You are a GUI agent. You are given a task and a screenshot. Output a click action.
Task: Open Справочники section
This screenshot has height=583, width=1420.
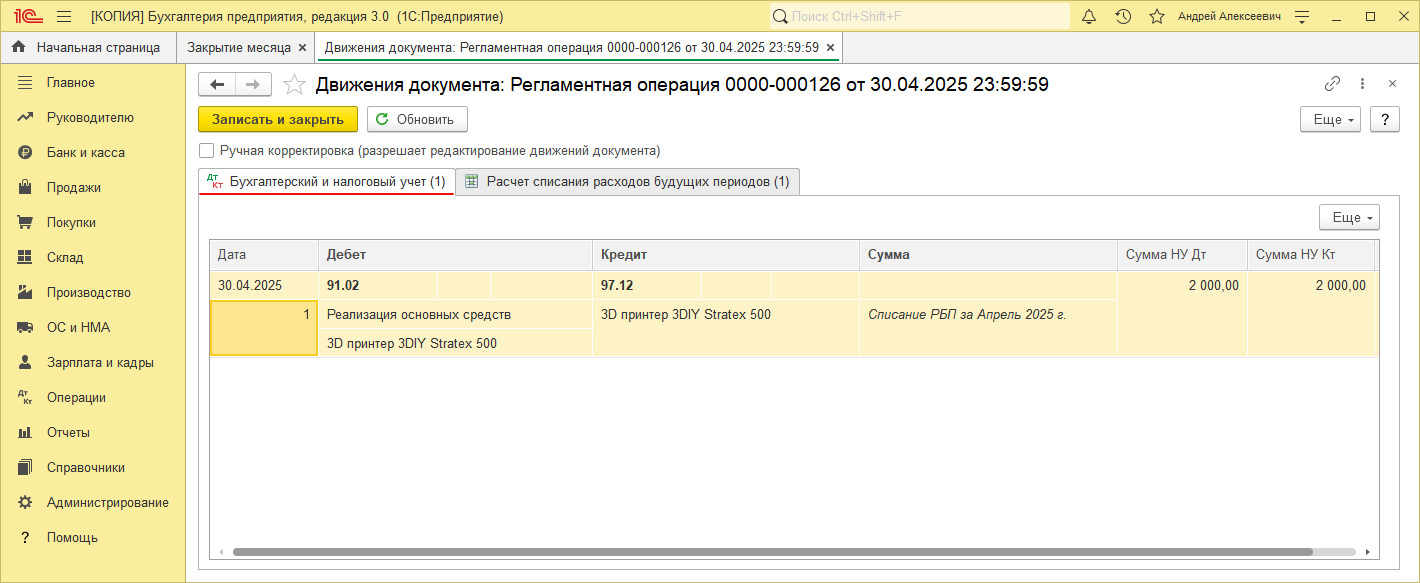(92, 467)
